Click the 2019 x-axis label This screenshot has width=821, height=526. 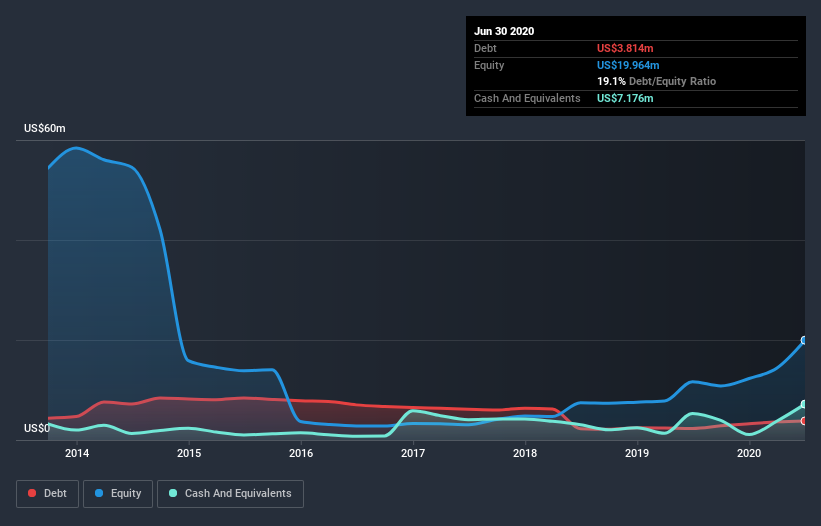637,453
